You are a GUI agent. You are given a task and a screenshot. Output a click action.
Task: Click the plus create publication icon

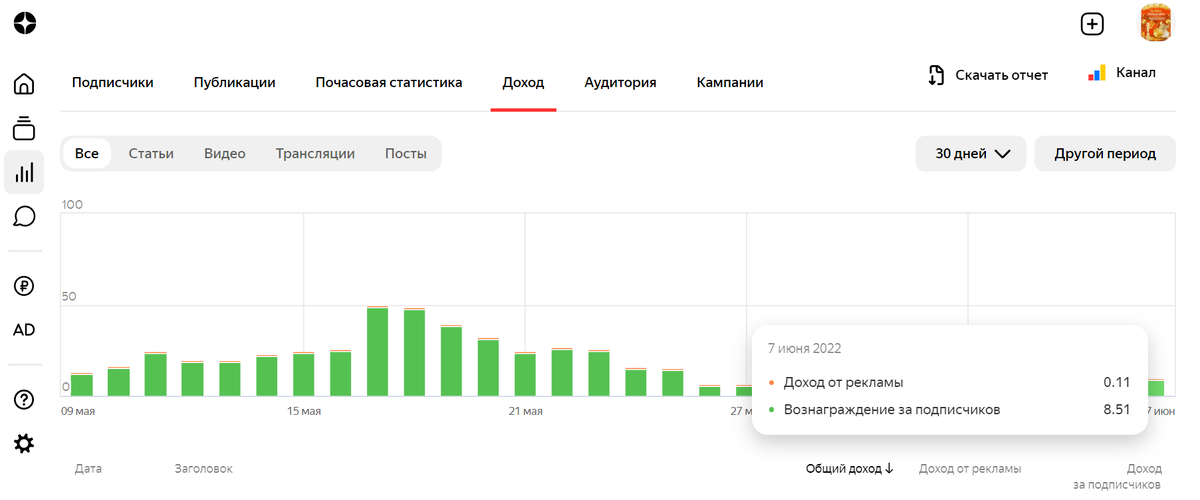pos(1092,24)
